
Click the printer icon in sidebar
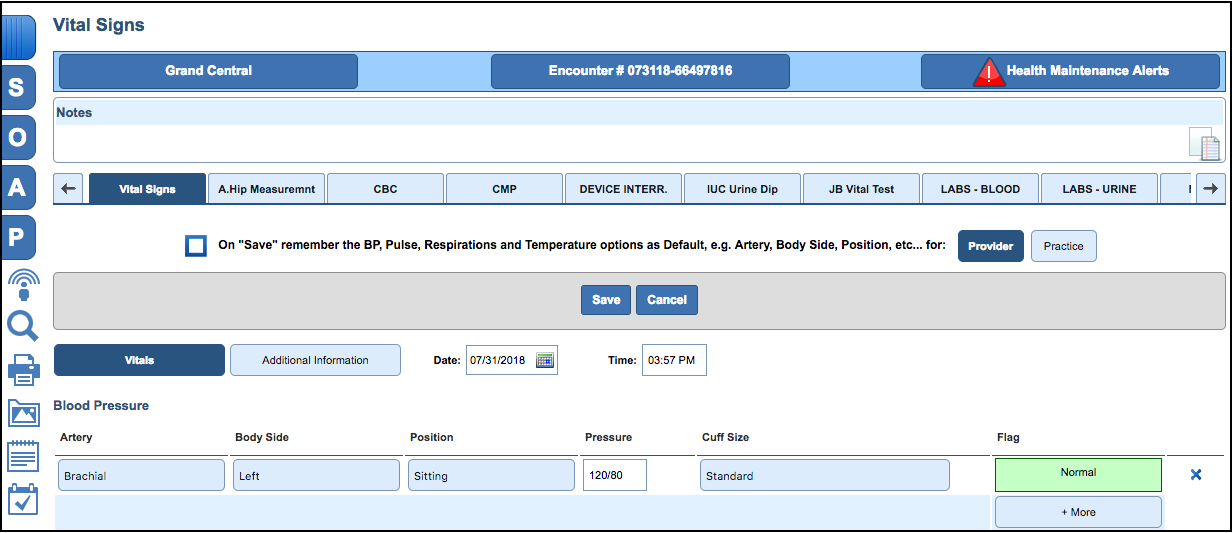click(22, 370)
